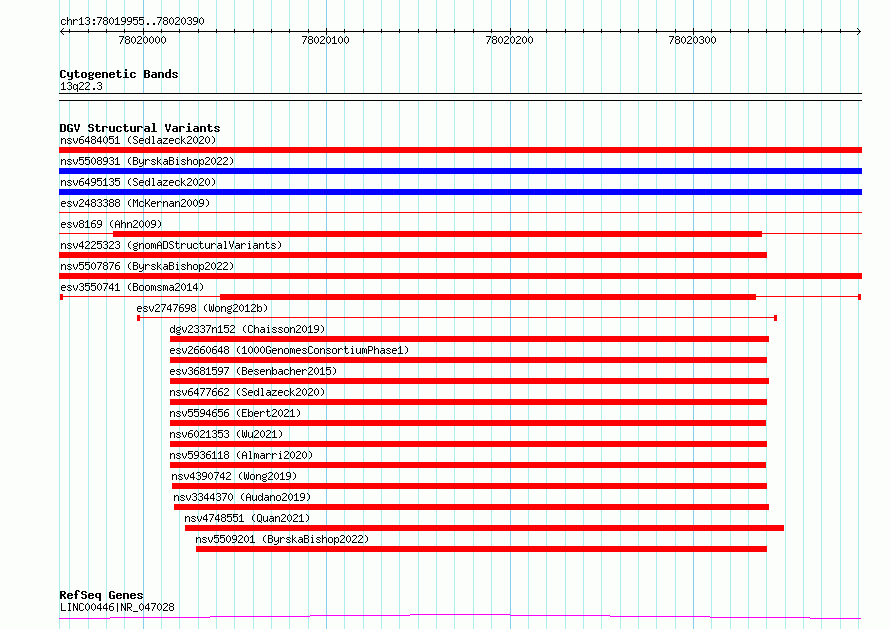Select the magenta LINC00446 gene line
This screenshot has height=629, width=890.
(x=460, y=617)
